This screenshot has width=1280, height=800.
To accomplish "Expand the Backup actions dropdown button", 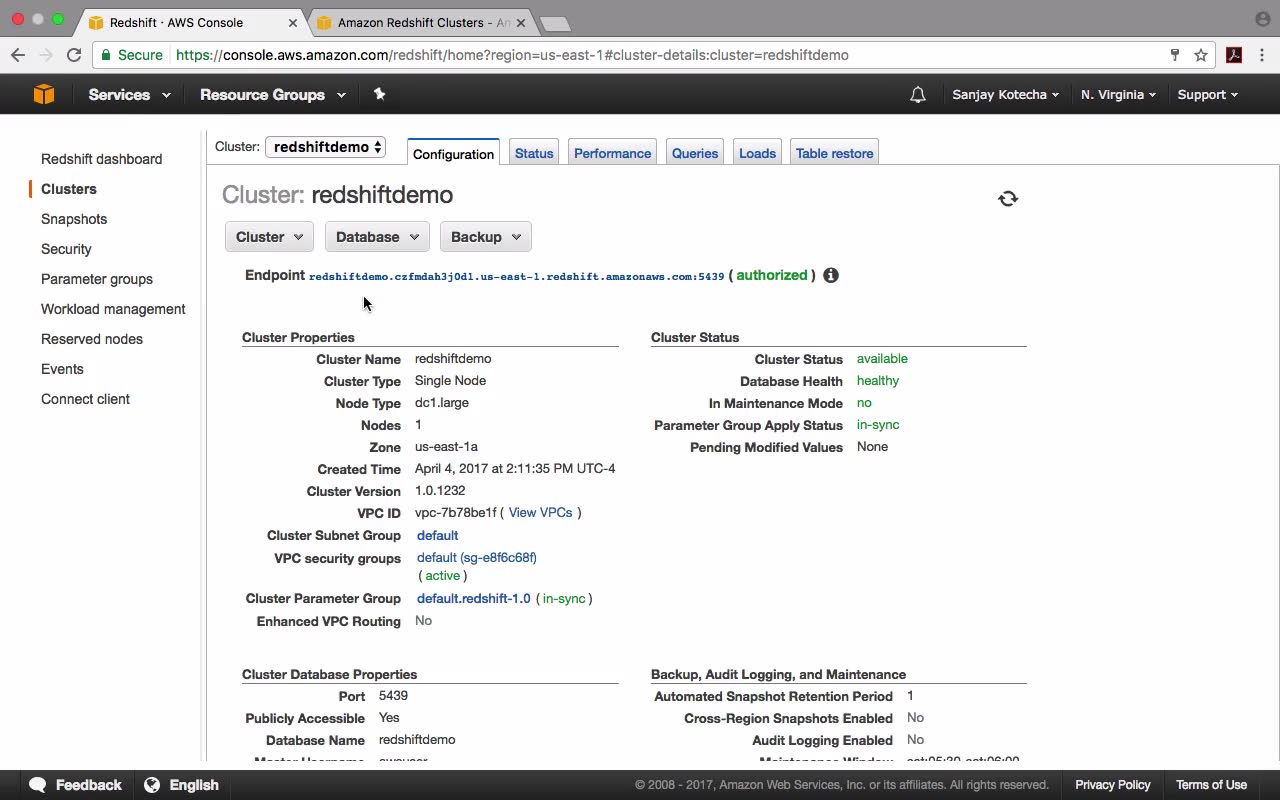I will click(x=485, y=237).
